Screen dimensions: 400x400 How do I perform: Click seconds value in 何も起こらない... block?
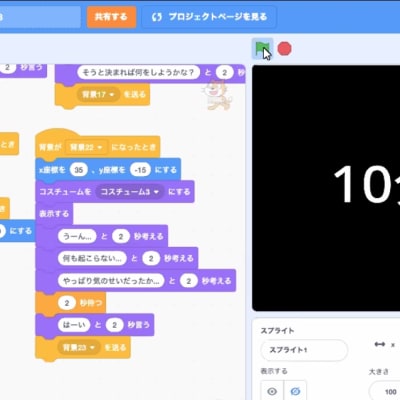[151, 258]
